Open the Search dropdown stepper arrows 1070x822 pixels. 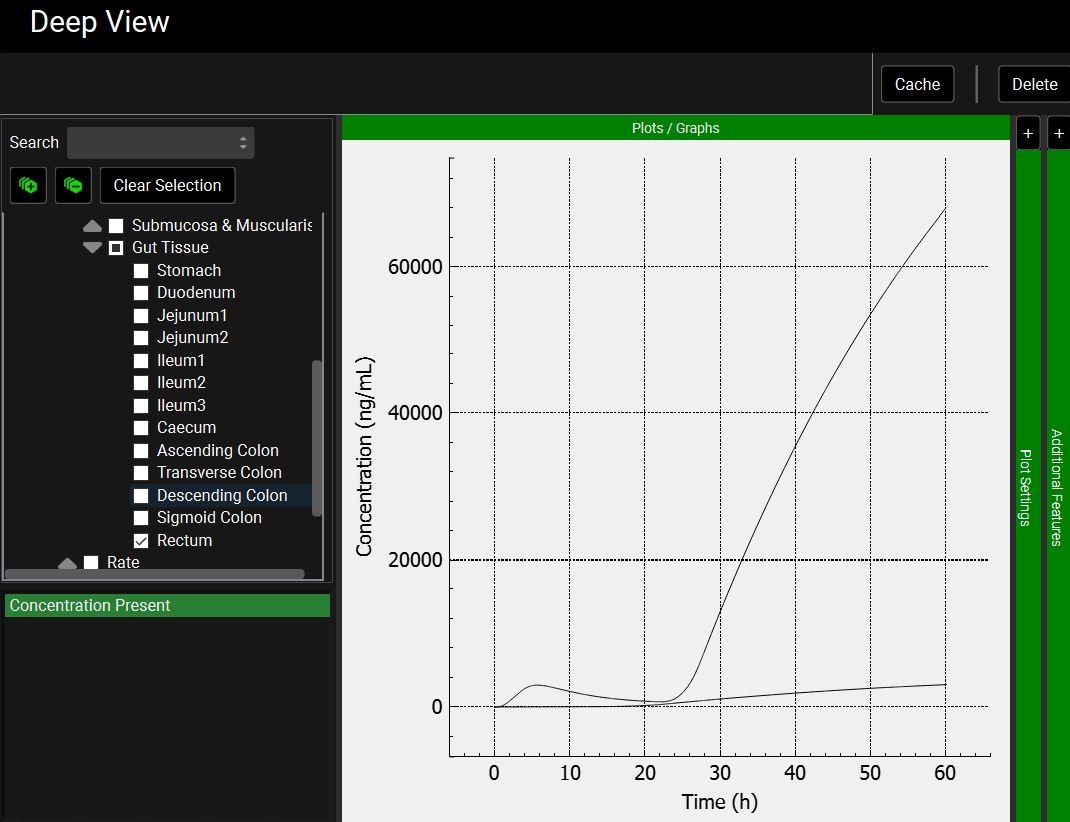coord(243,143)
